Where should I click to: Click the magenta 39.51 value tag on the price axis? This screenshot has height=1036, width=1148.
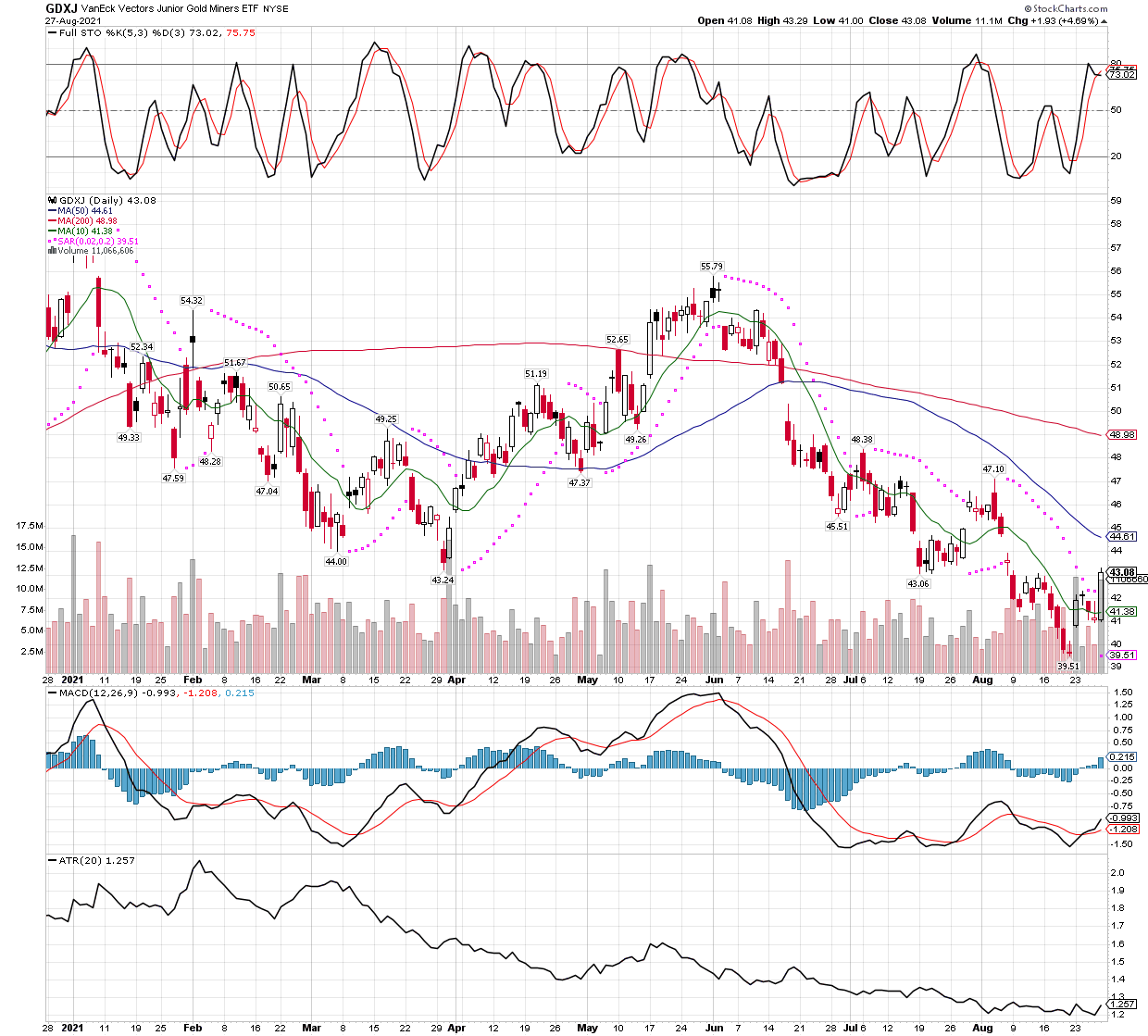click(1122, 655)
